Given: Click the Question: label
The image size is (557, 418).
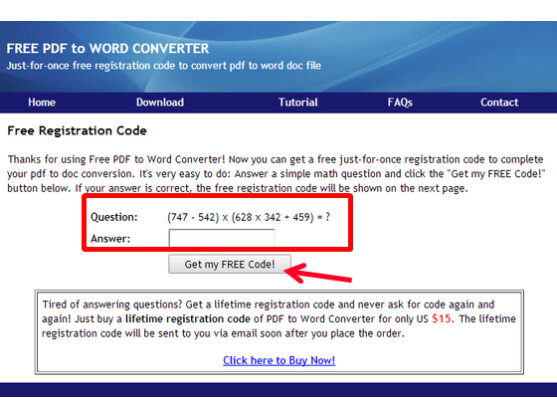Looking at the screenshot, I should click(114, 217).
